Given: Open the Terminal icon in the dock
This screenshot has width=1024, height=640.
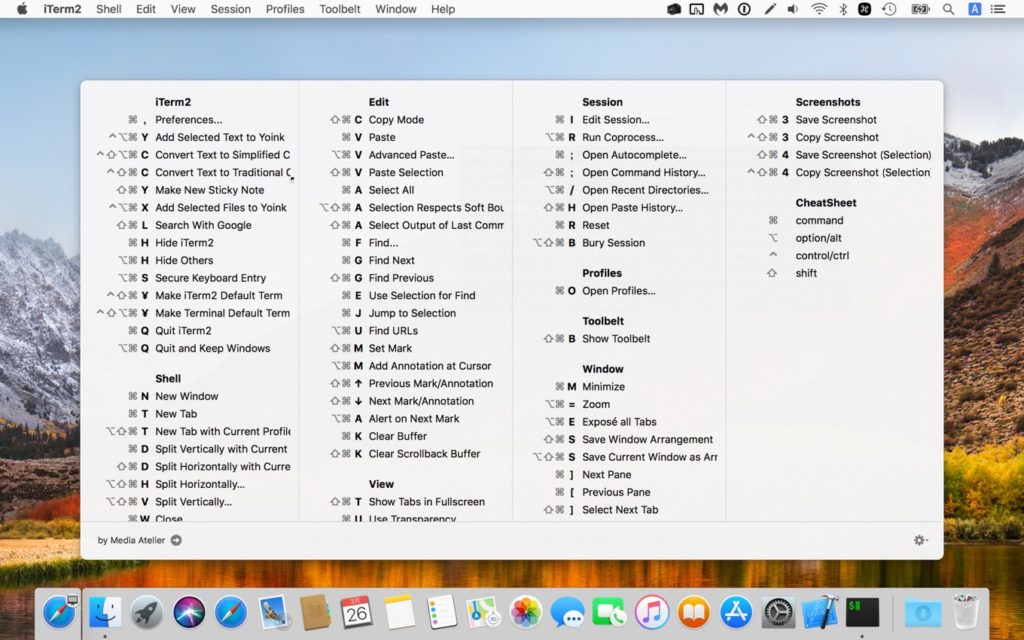Looking at the screenshot, I should click(x=862, y=611).
